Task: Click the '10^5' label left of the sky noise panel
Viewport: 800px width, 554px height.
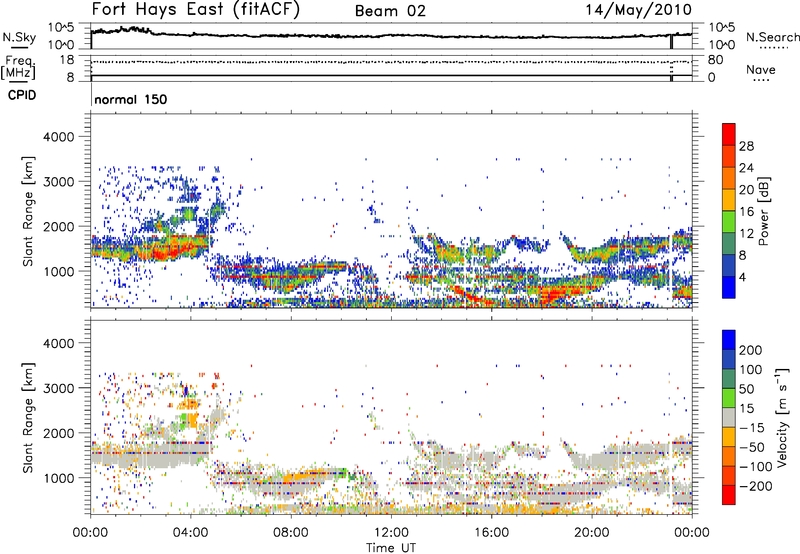Action: [61, 28]
